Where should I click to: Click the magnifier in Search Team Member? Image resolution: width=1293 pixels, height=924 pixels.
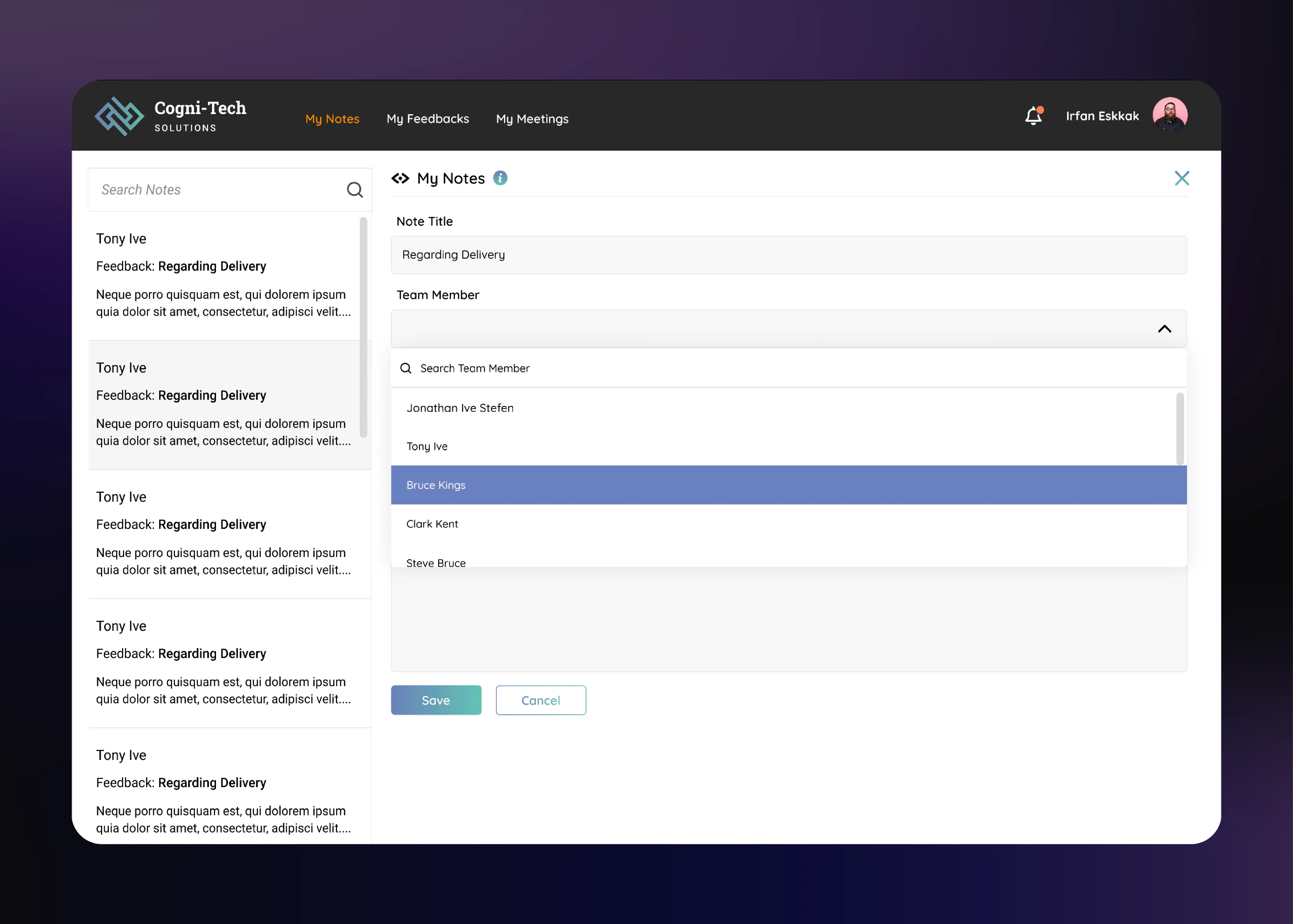(x=406, y=368)
